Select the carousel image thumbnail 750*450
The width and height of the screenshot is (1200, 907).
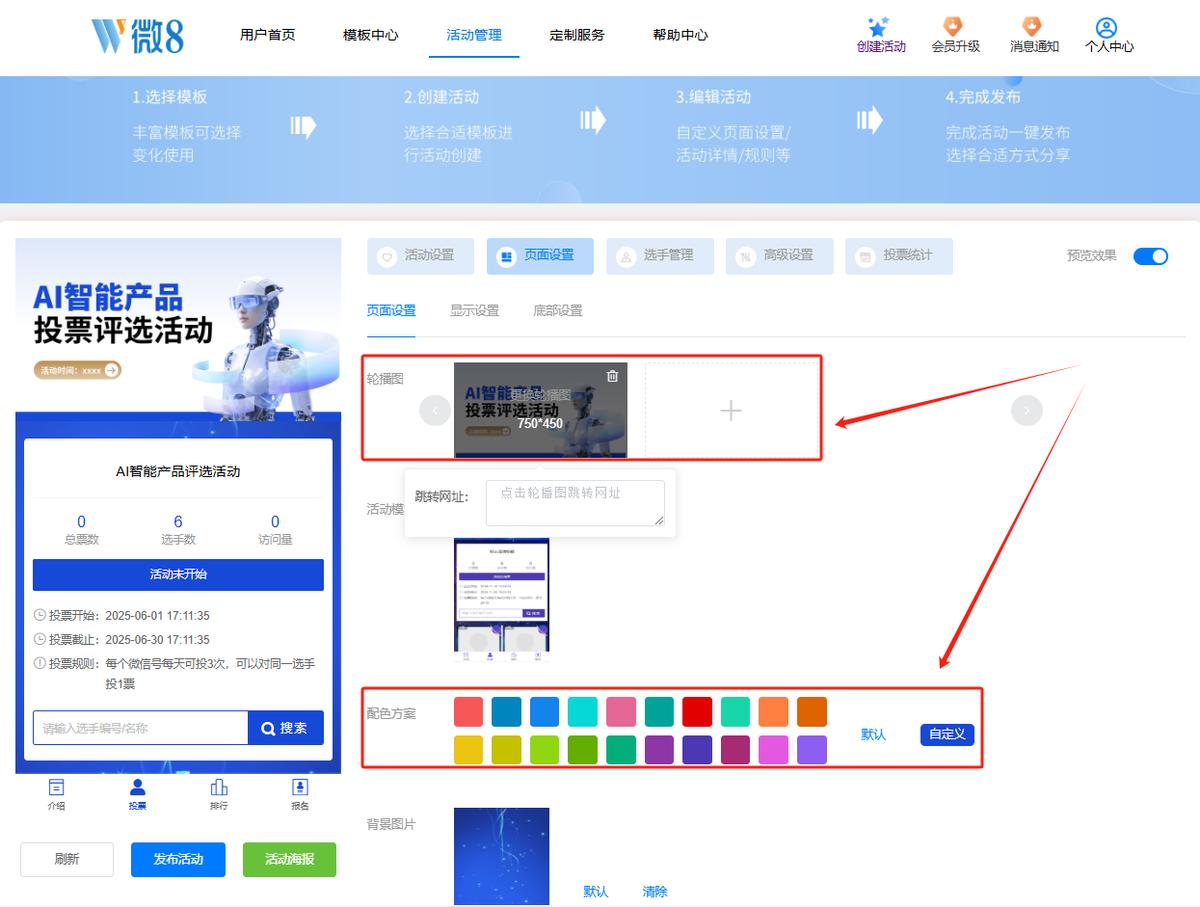pyautogui.click(x=540, y=410)
